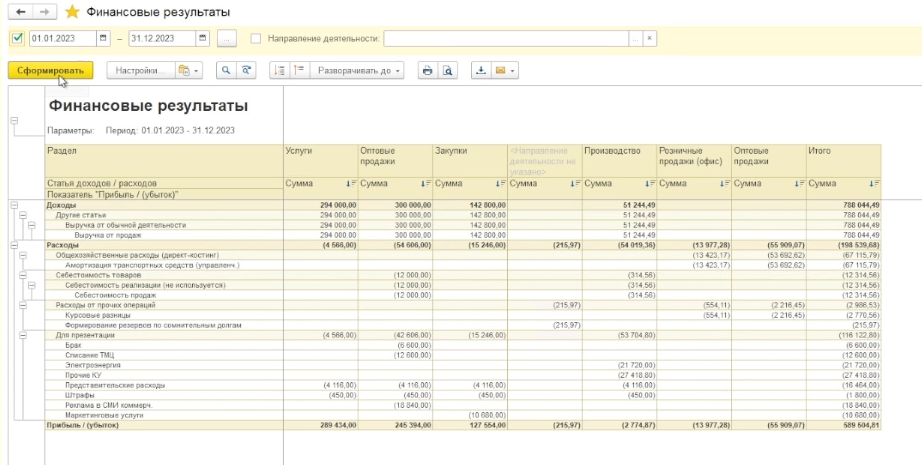Collapse the Расходы group

click(x=14, y=245)
